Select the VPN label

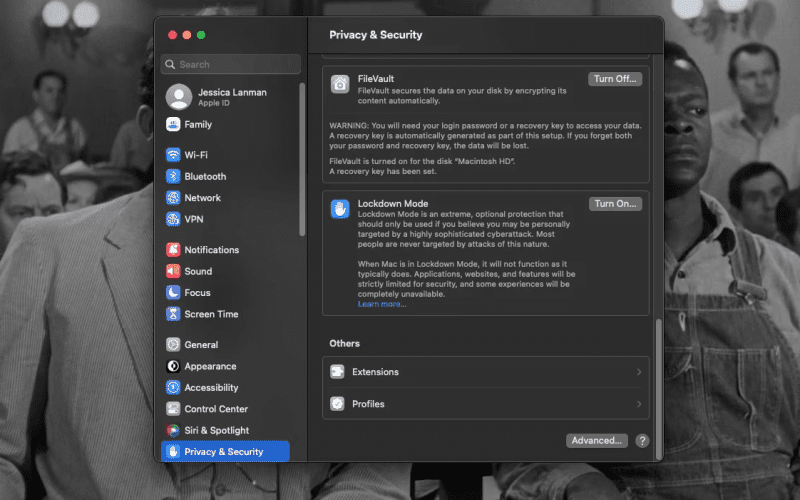(194, 219)
